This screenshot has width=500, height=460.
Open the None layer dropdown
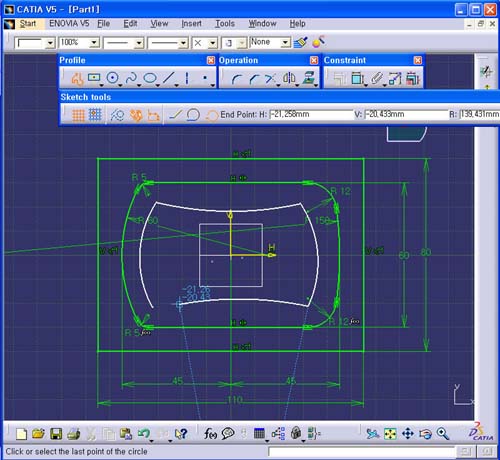tap(285, 43)
